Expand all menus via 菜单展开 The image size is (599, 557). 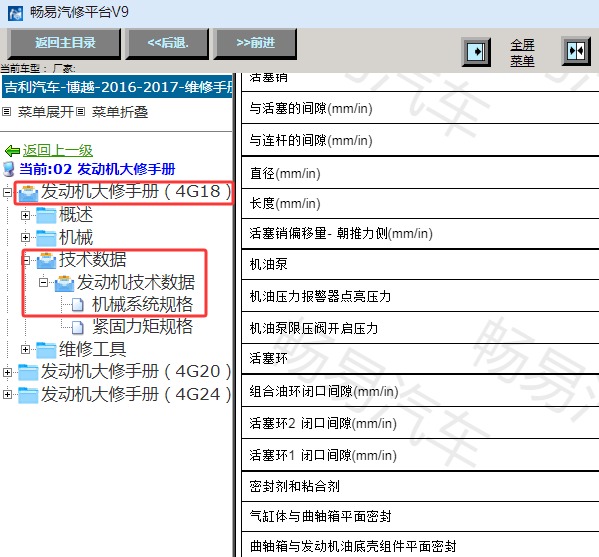click(45, 112)
